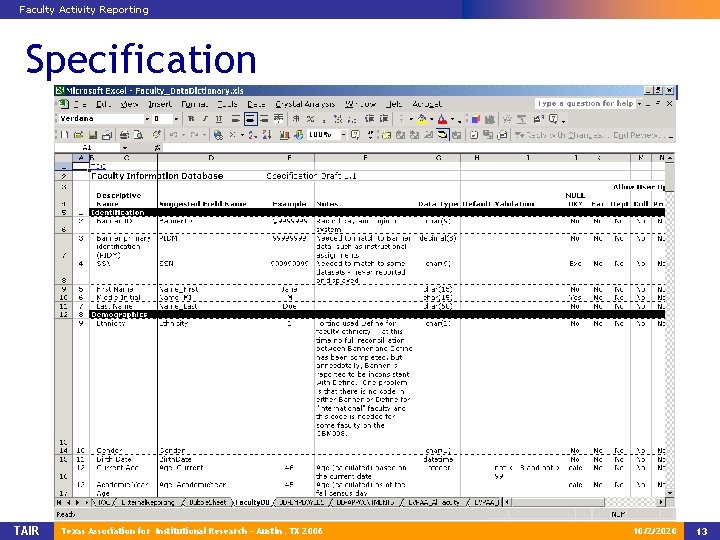Click the Fill Color paint bucket
Image resolution: width=720 pixels, height=540 pixels.
click(422, 119)
